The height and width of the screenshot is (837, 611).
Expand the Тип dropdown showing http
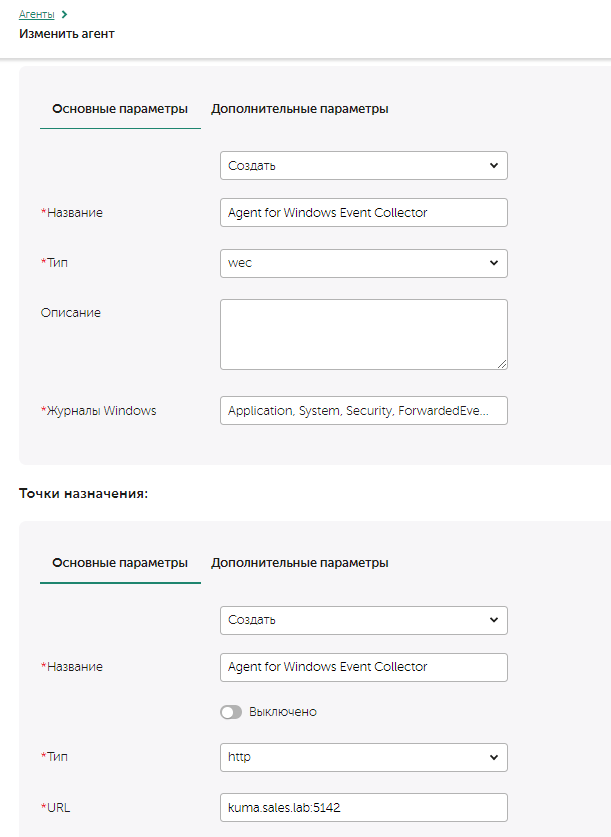point(363,757)
